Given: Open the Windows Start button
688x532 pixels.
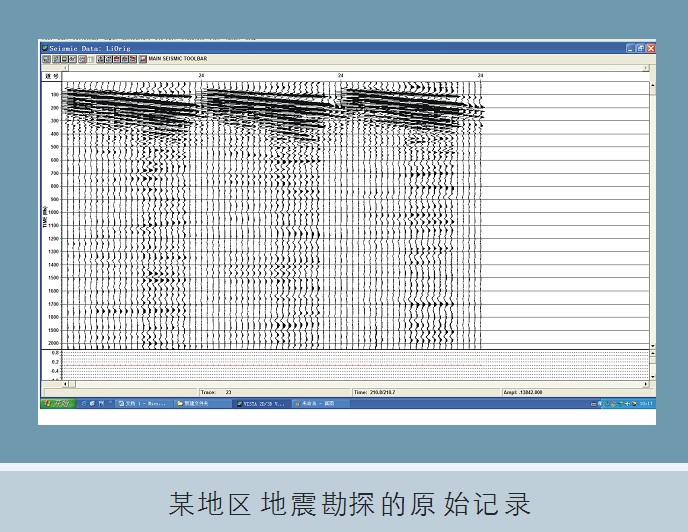Looking at the screenshot, I should point(57,403).
